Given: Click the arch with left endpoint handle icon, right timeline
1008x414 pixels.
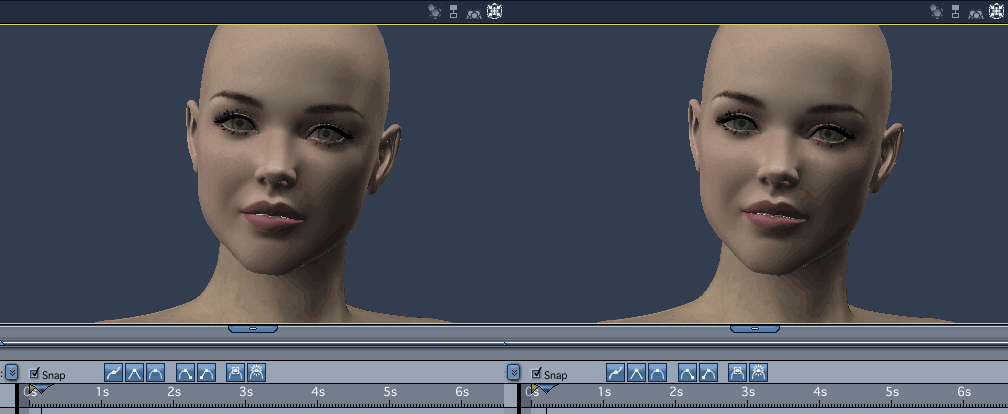Looking at the screenshot, I should pos(708,372).
